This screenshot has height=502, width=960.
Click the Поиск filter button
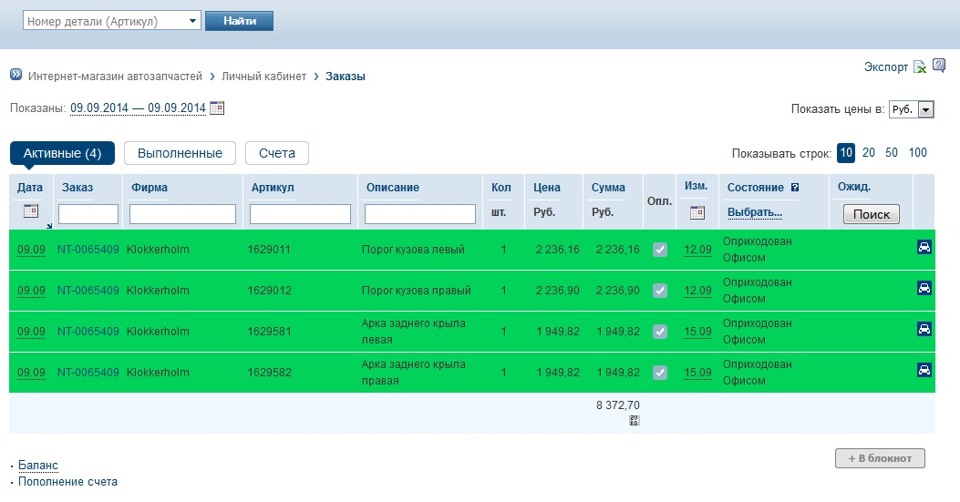tap(871, 214)
